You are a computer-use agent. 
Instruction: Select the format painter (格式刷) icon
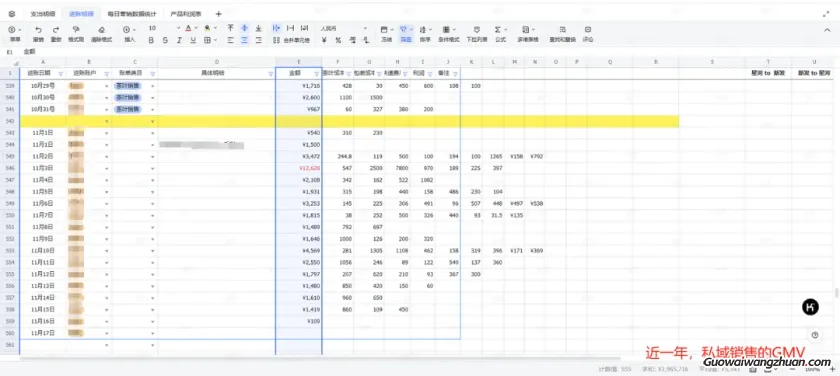[x=76, y=30]
